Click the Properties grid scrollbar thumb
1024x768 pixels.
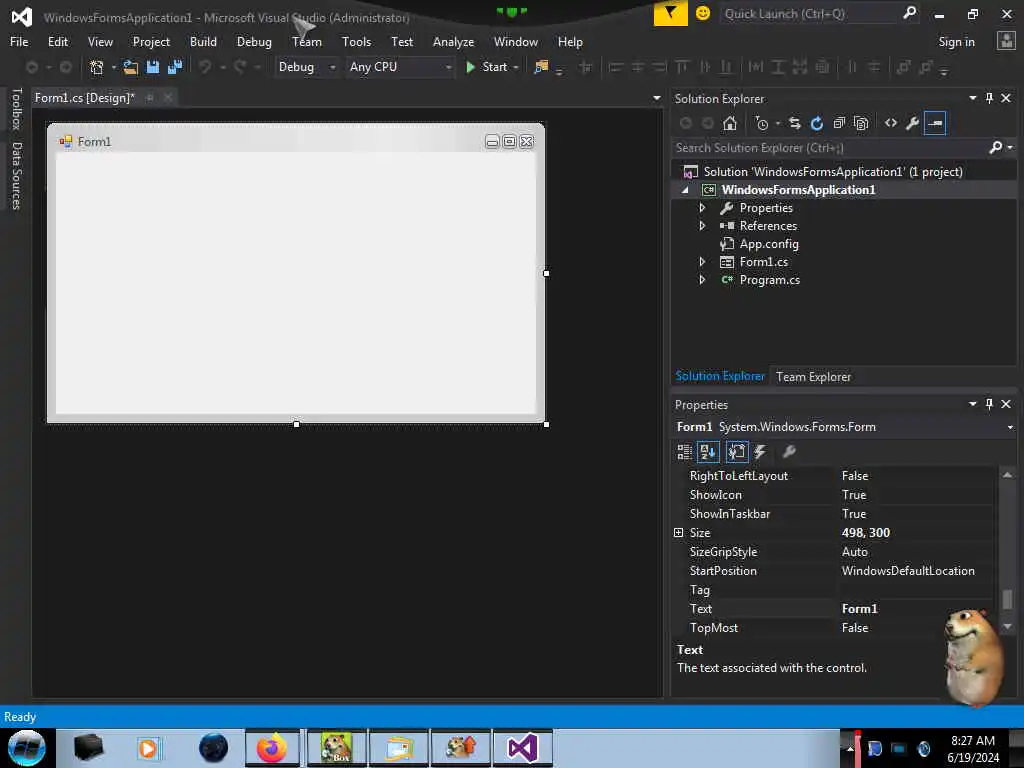click(x=1007, y=599)
